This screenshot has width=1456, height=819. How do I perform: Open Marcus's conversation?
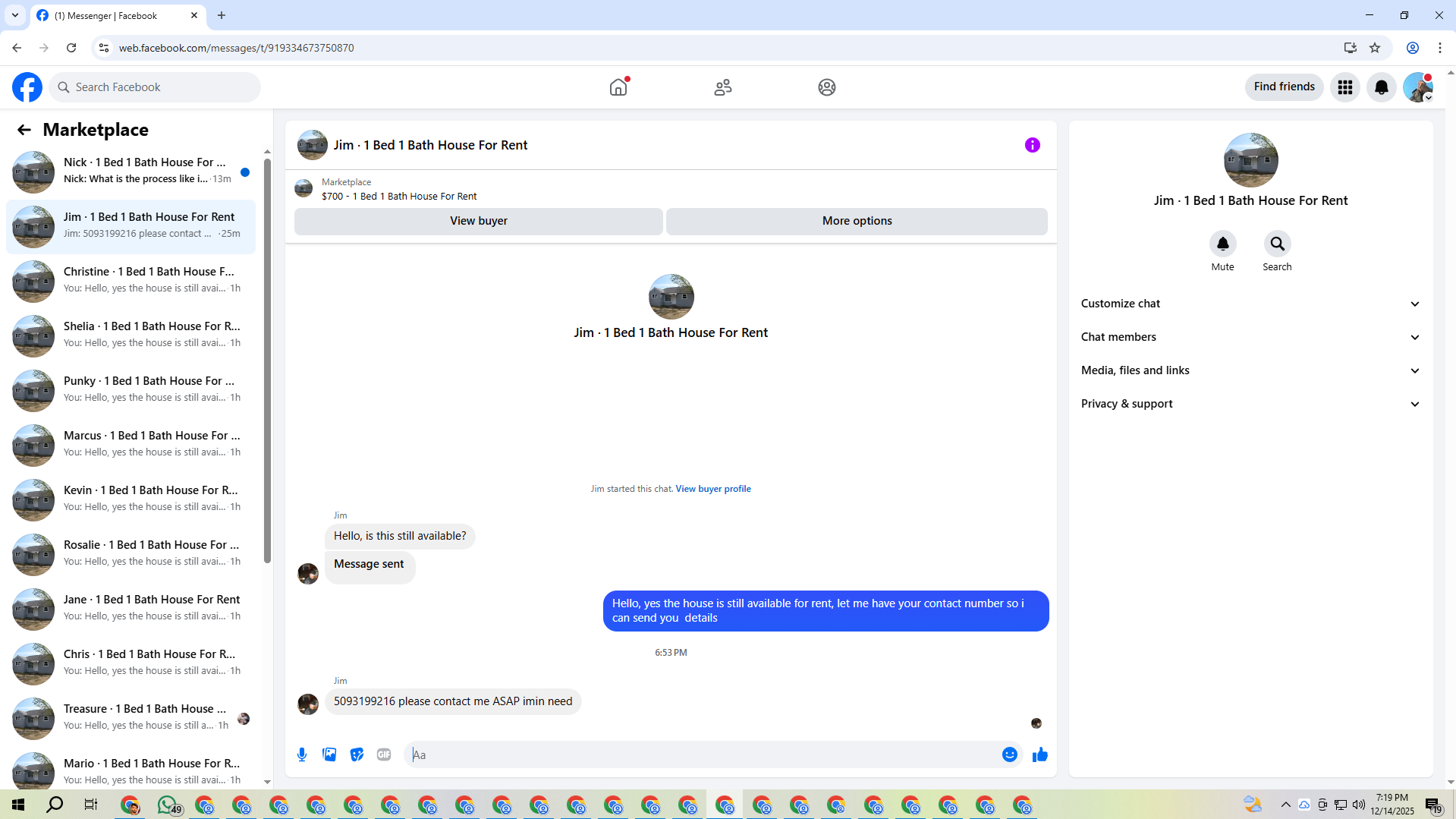(131, 445)
